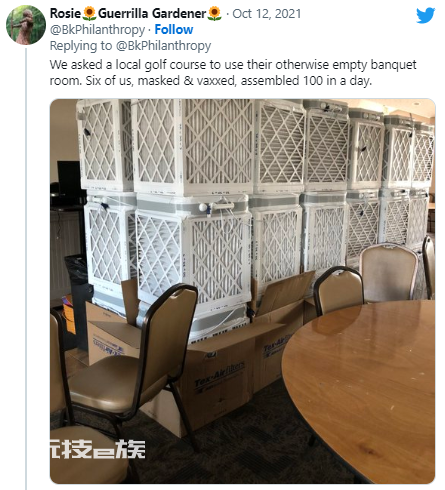
Task: Click the vertical thread line below the avatar
Action: [26, 269]
